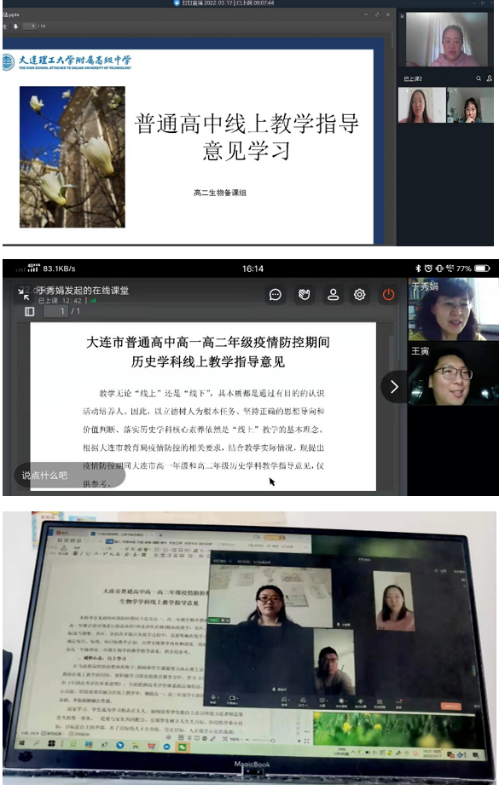
Task: Open the chat bubble icon in online classroom
Action: 275,295
